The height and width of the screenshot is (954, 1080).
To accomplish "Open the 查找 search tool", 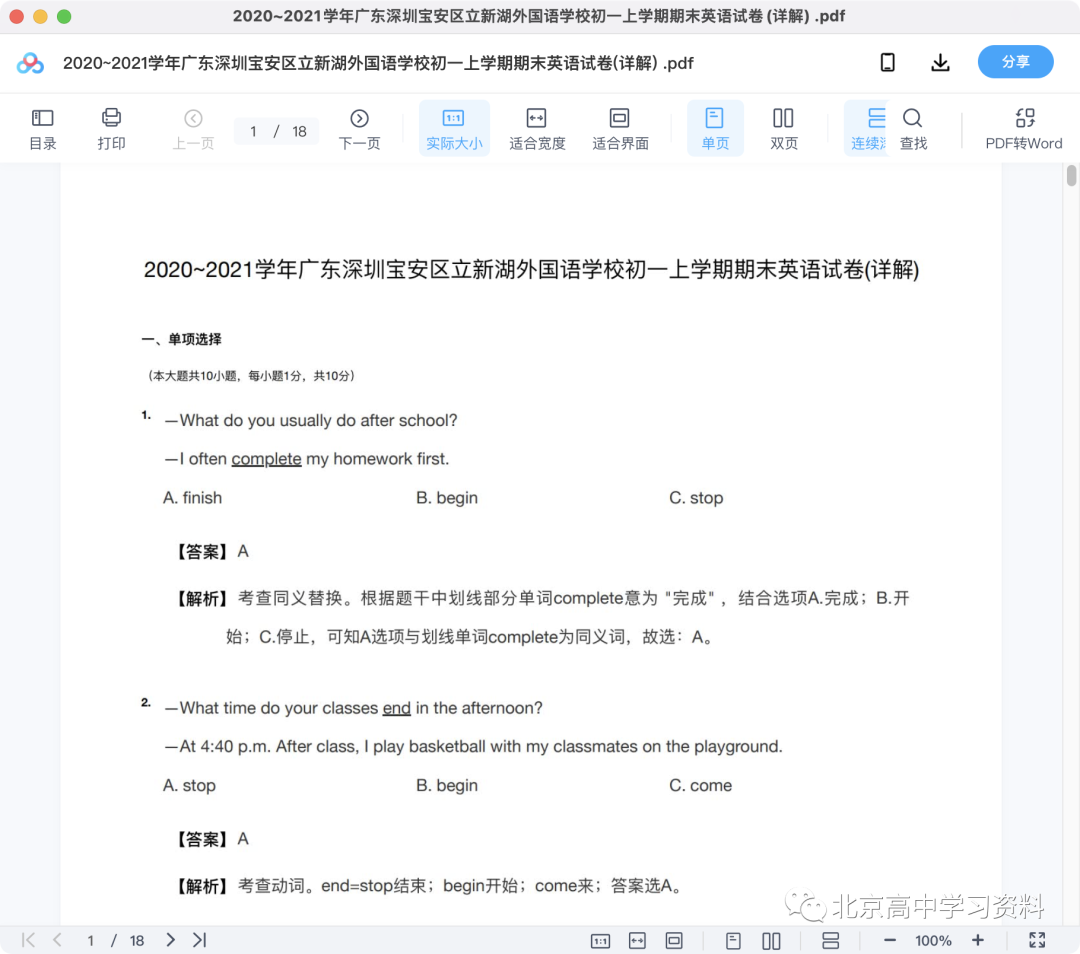I will (913, 129).
